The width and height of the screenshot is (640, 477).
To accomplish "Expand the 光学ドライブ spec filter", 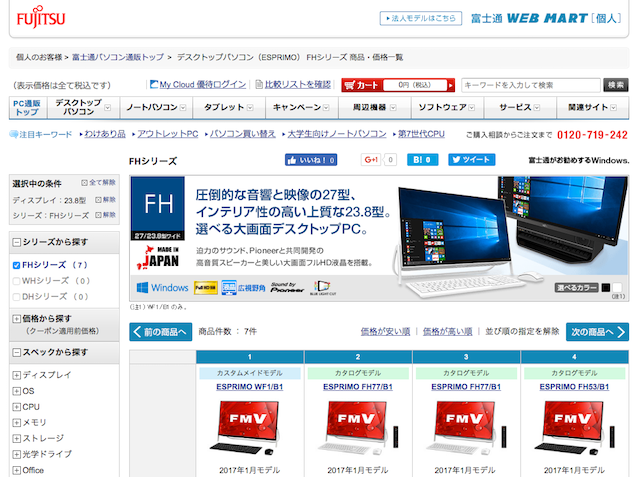I will pos(16,454).
